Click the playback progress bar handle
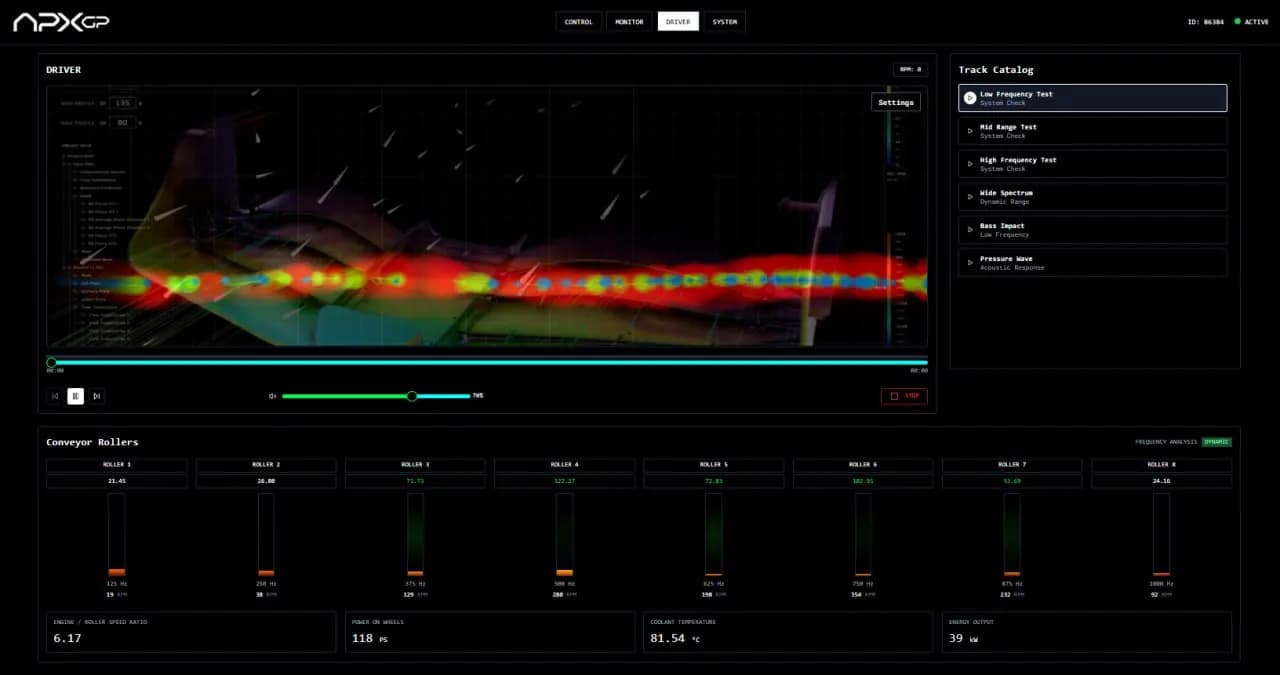Screen dimensions: 1280x675 click(x=52, y=362)
